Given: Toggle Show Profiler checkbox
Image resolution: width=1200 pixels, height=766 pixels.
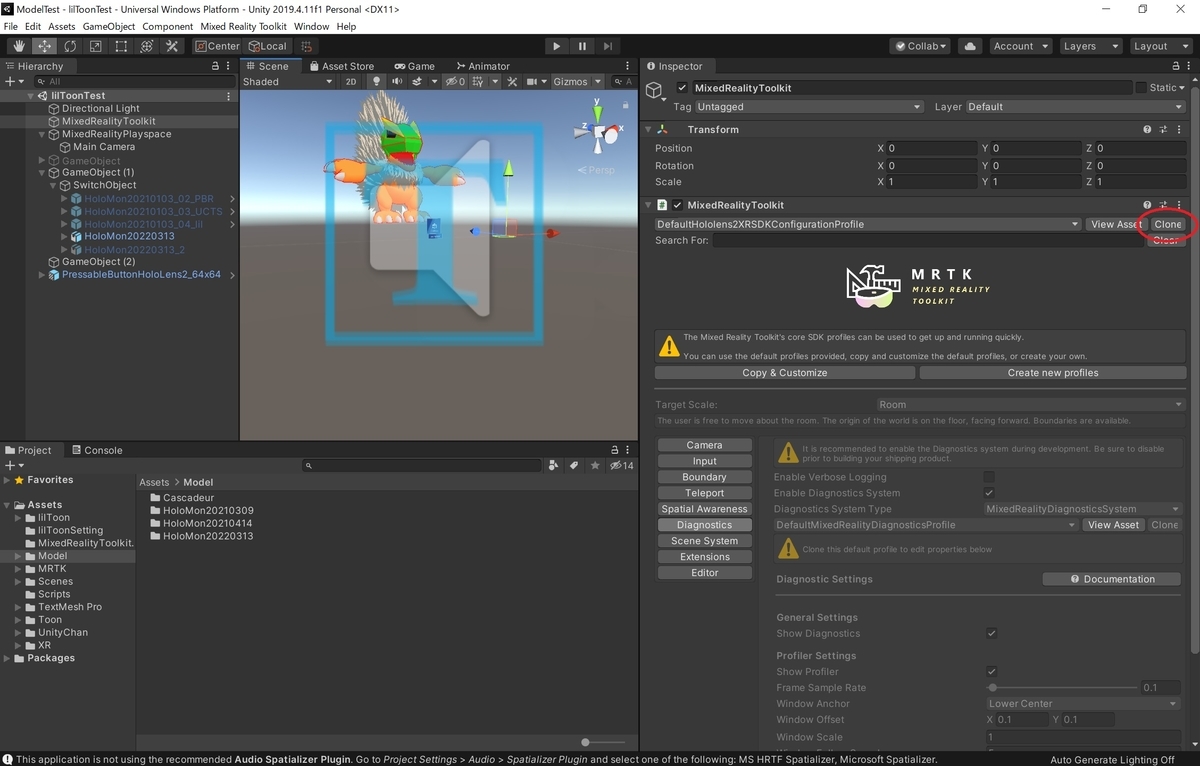Looking at the screenshot, I should (x=991, y=671).
